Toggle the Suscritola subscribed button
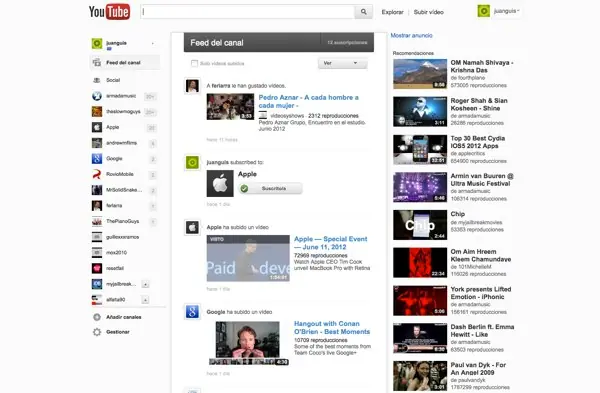The image size is (600, 393). coord(270,189)
